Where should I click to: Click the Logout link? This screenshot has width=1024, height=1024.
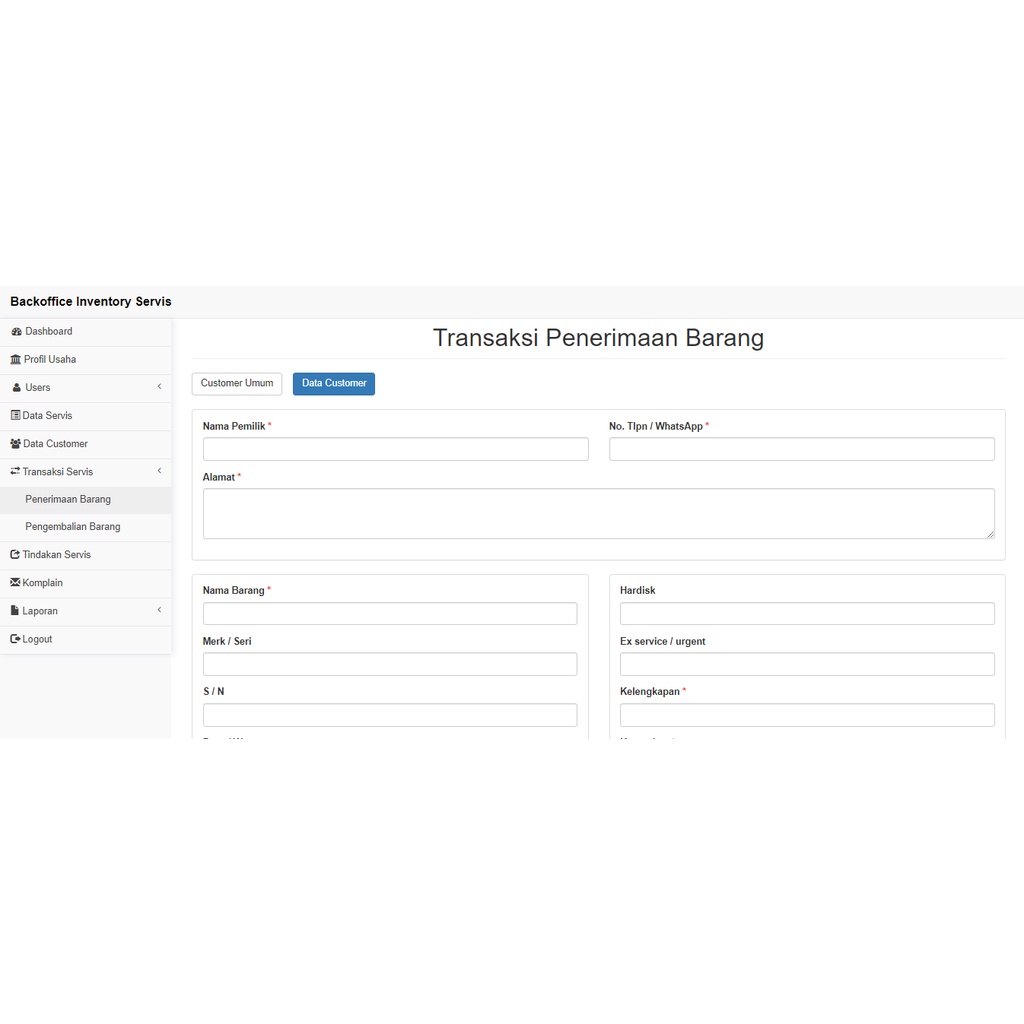coord(86,639)
